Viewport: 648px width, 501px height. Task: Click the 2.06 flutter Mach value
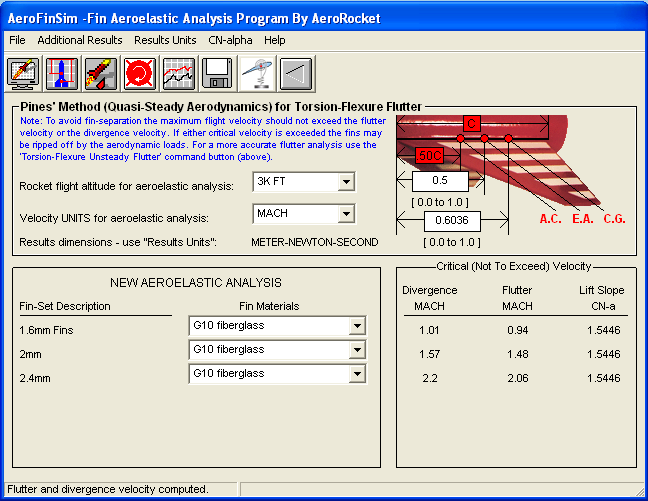tap(518, 378)
